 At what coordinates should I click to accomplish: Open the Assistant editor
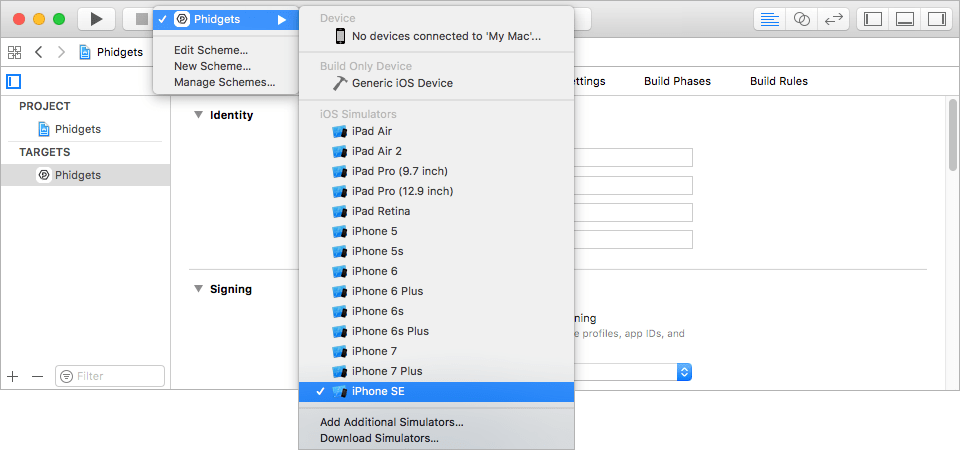click(801, 19)
